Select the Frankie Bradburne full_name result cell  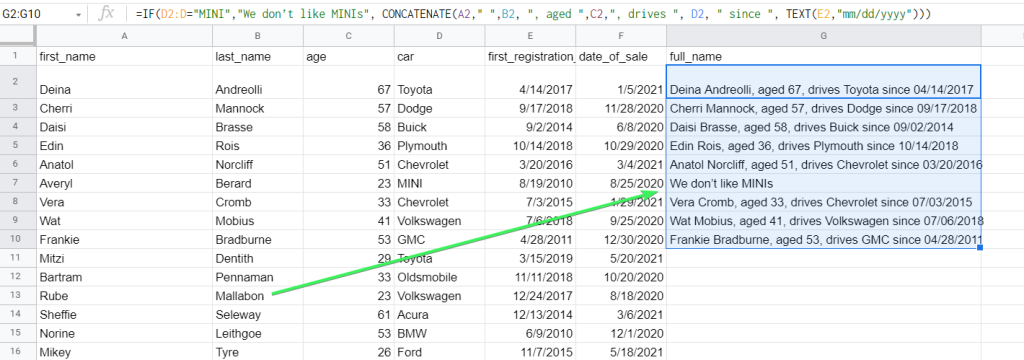(x=824, y=239)
